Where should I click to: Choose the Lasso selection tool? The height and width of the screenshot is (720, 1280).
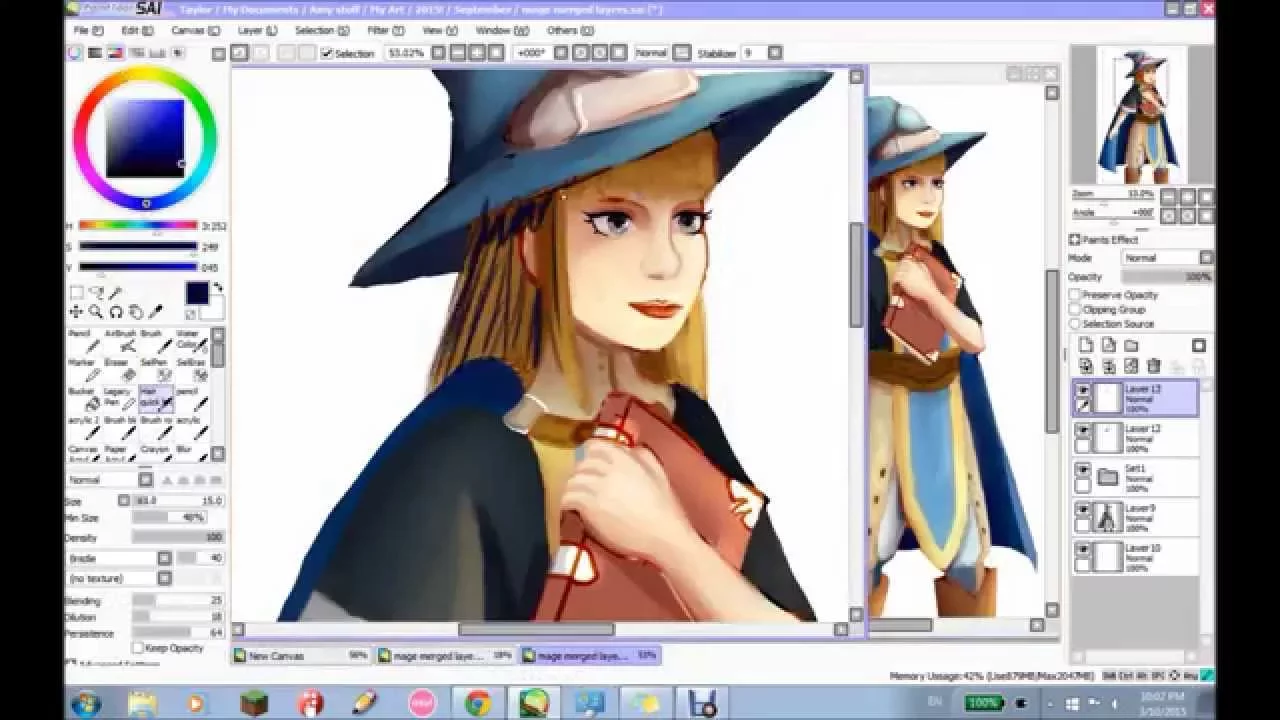pyautogui.click(x=96, y=293)
